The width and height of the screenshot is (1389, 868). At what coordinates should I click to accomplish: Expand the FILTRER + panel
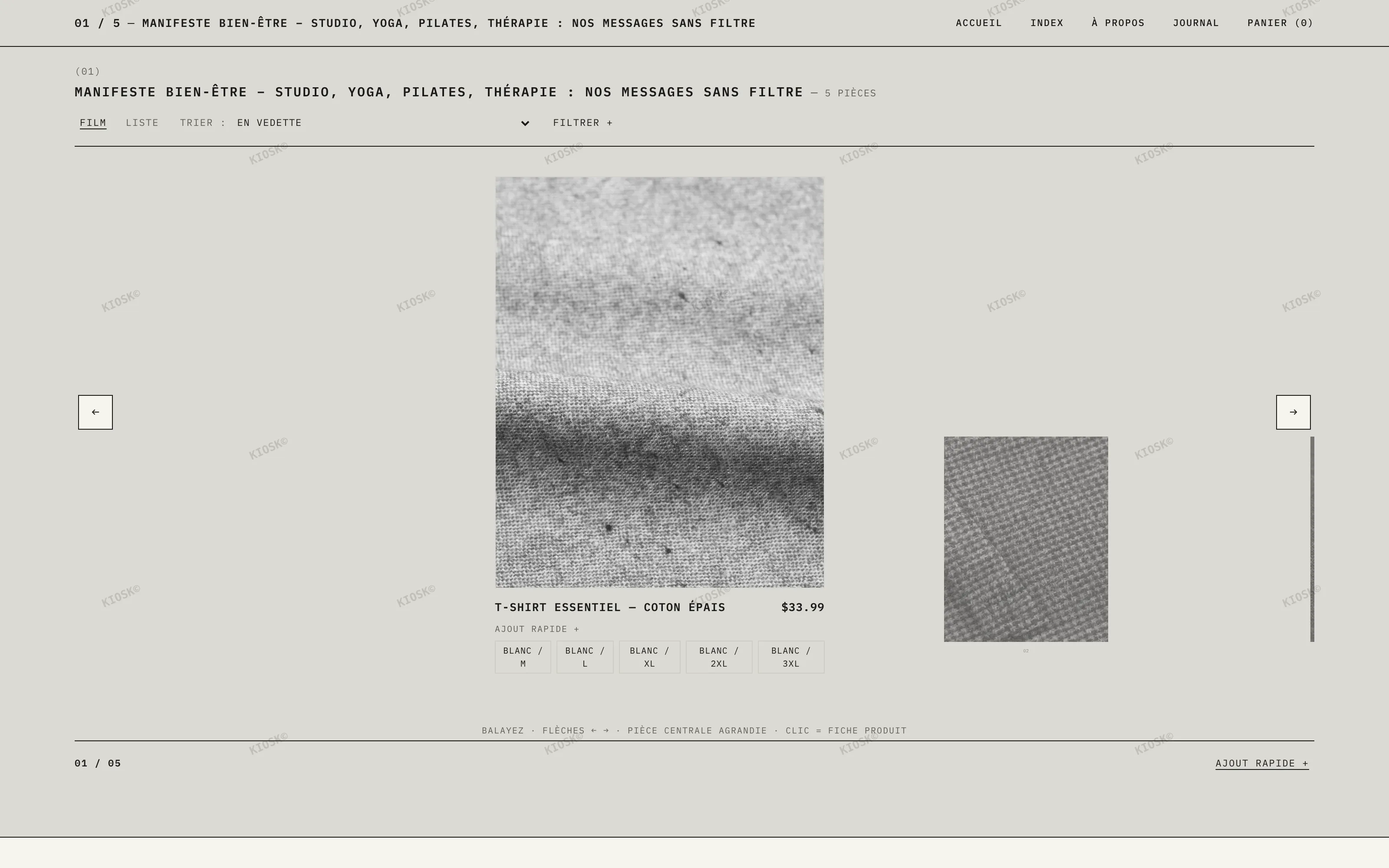(x=583, y=123)
